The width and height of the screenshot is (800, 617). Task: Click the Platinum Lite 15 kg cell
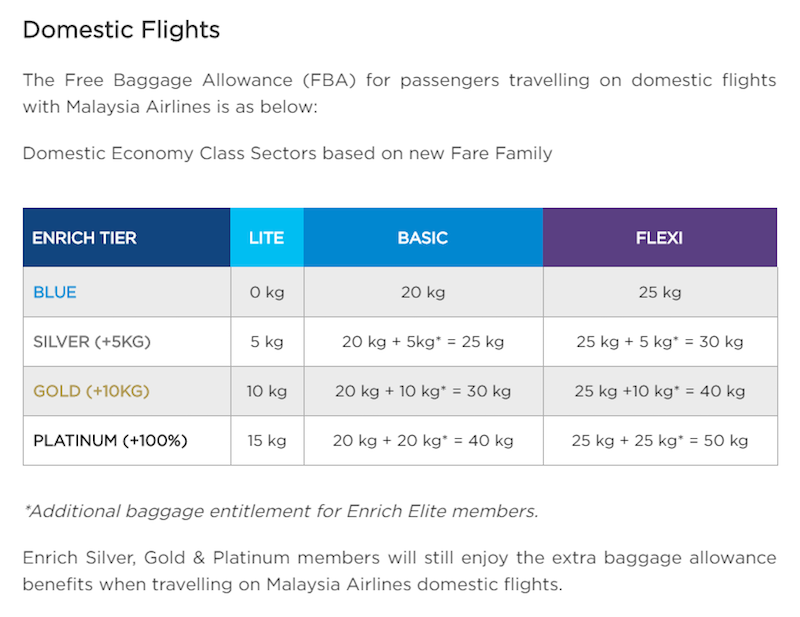(266, 440)
